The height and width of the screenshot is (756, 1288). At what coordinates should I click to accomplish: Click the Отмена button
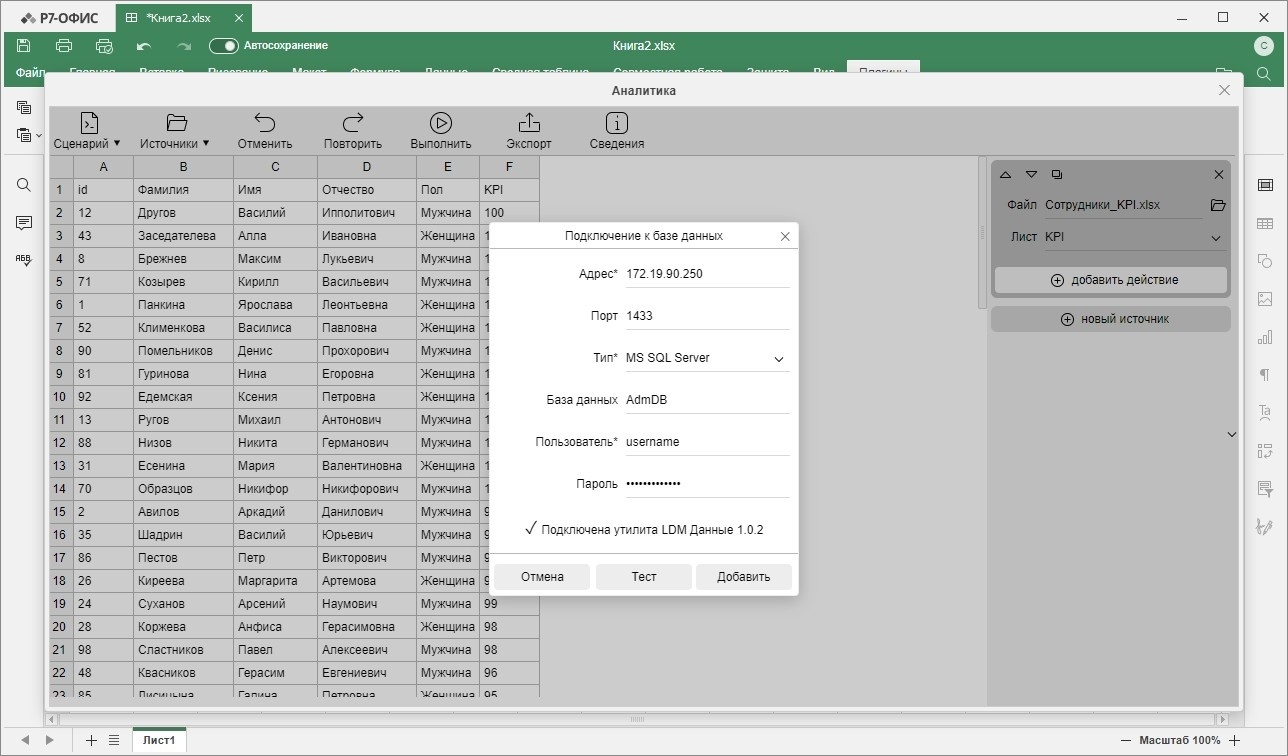[x=542, y=577]
